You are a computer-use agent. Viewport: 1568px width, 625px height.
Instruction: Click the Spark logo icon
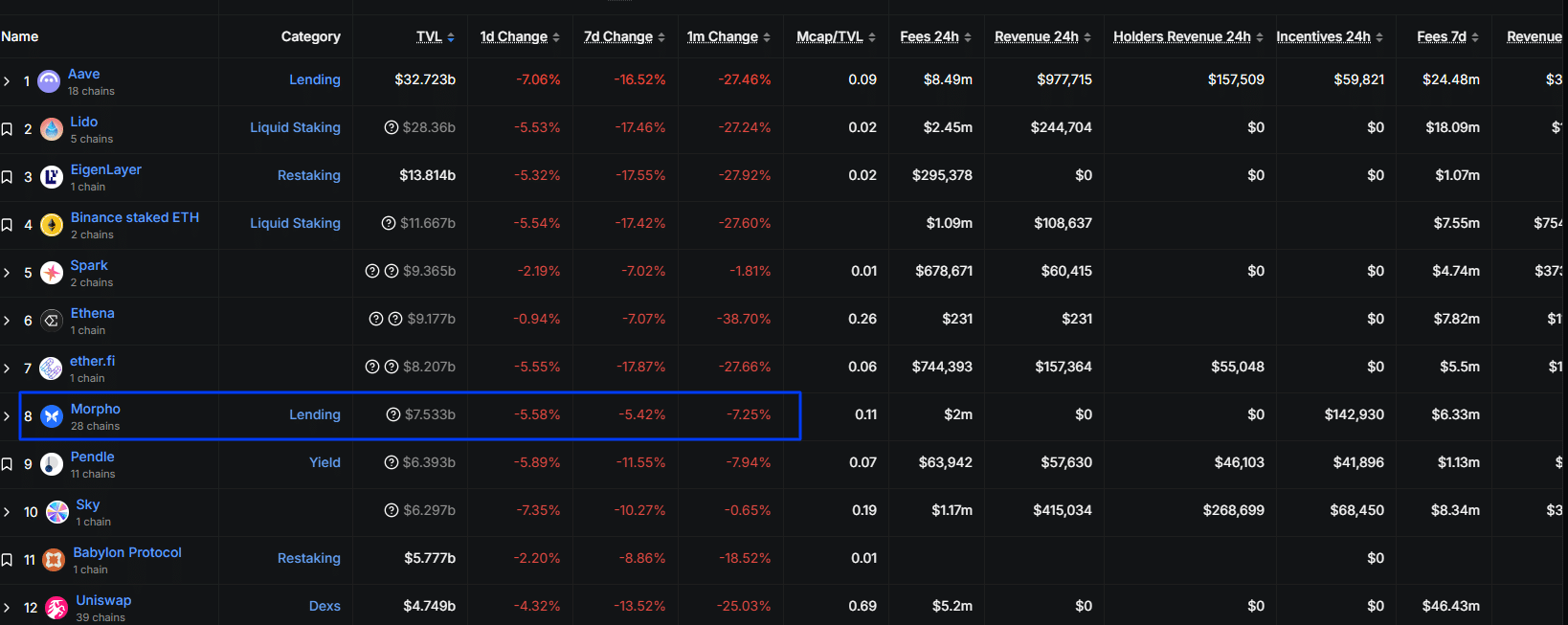[52, 273]
